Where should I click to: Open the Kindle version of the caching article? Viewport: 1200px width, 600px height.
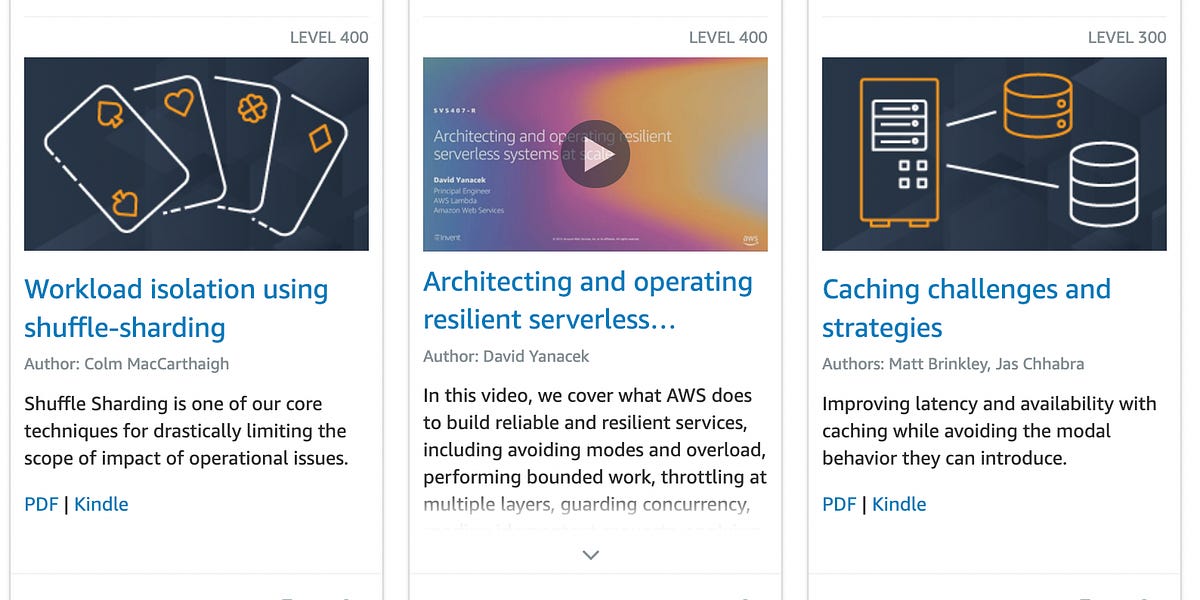coord(899,504)
